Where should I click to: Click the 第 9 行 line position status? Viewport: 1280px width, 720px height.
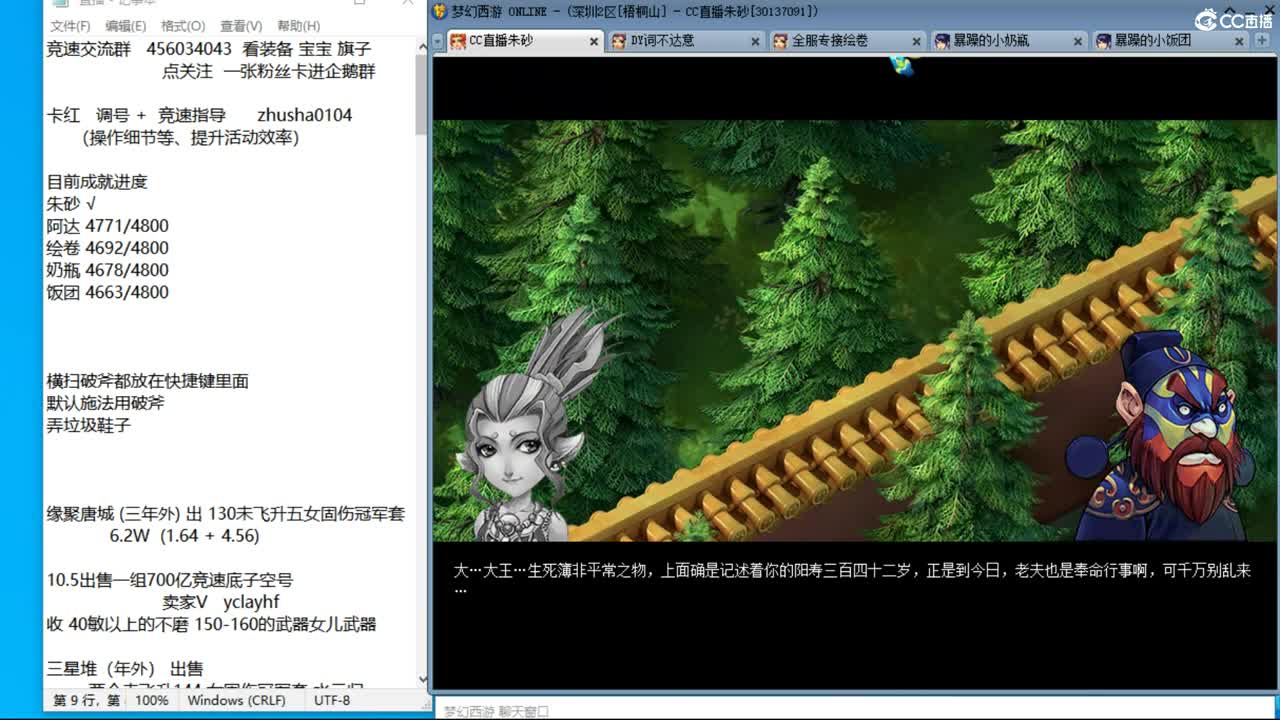pos(86,700)
